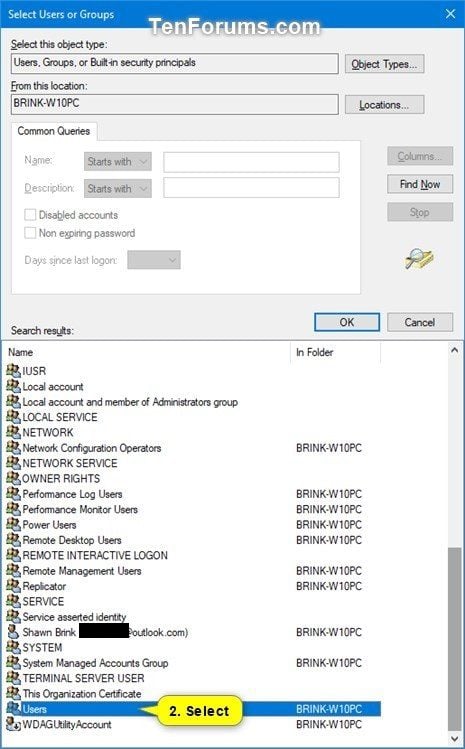This screenshot has width=465, height=749.
Task: Click the Description query text field
Action: coord(251,188)
